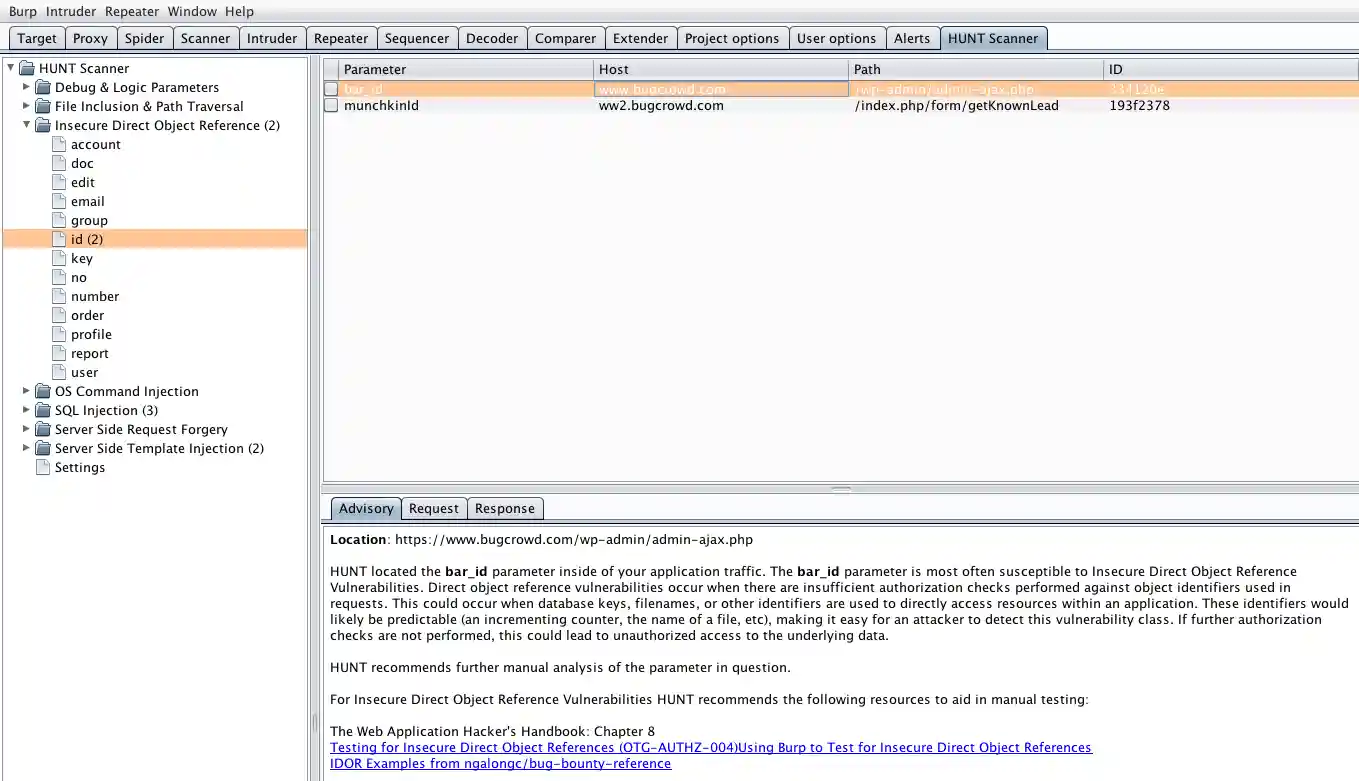1359x781 pixels.
Task: Click the OS Command Injection folder icon
Action: point(42,391)
